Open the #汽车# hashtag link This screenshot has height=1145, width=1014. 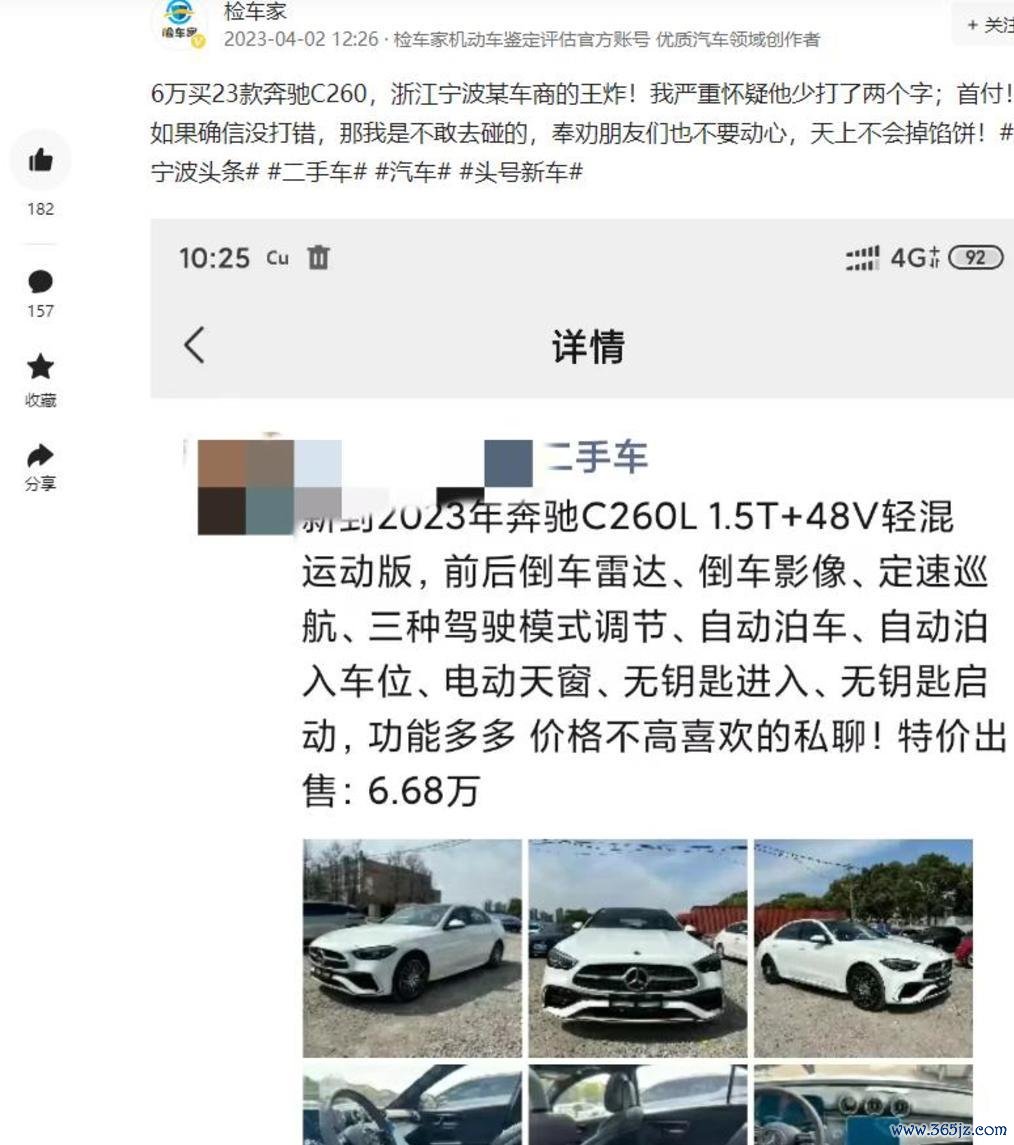click(x=412, y=172)
